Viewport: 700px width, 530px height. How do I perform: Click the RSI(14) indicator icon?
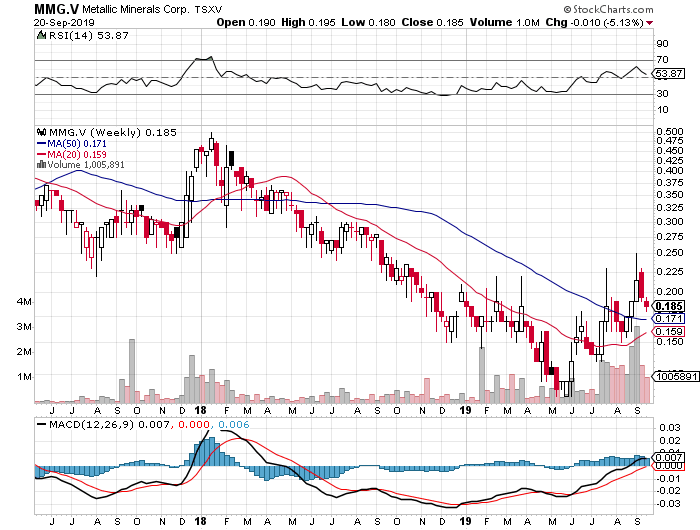pos(41,35)
